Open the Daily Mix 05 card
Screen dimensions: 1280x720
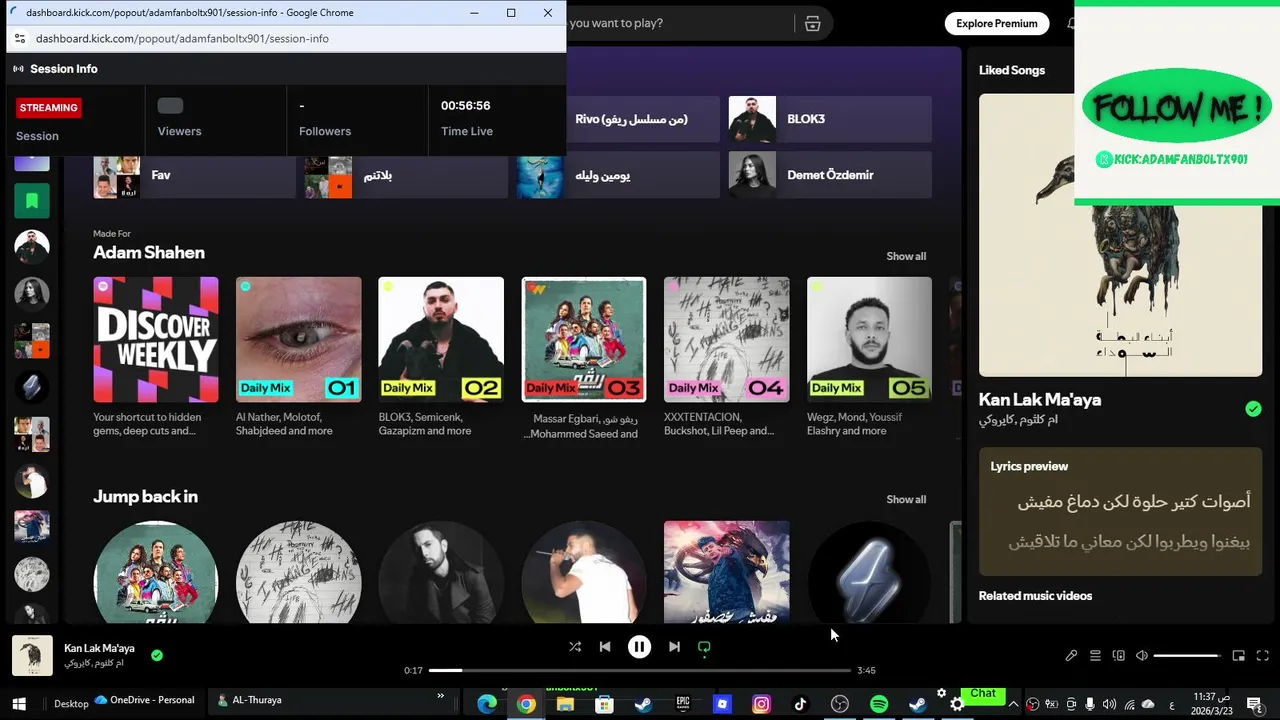(869, 358)
